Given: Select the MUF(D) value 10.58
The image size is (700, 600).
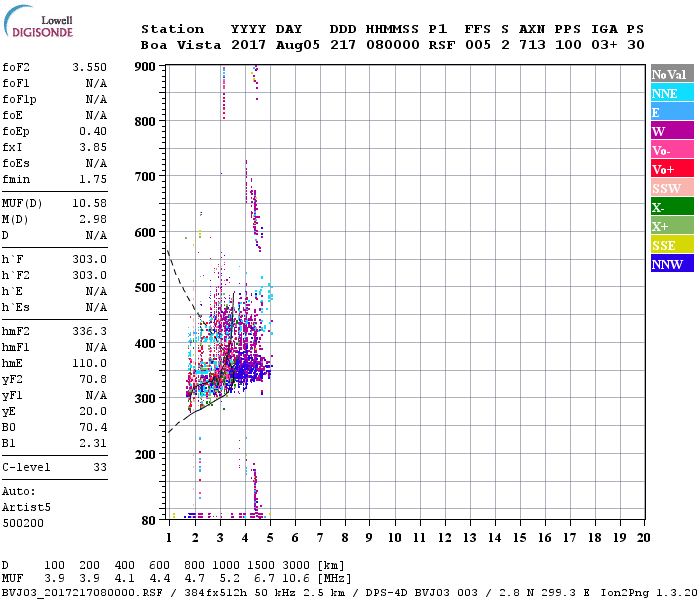Looking at the screenshot, I should pyautogui.click(x=90, y=203).
